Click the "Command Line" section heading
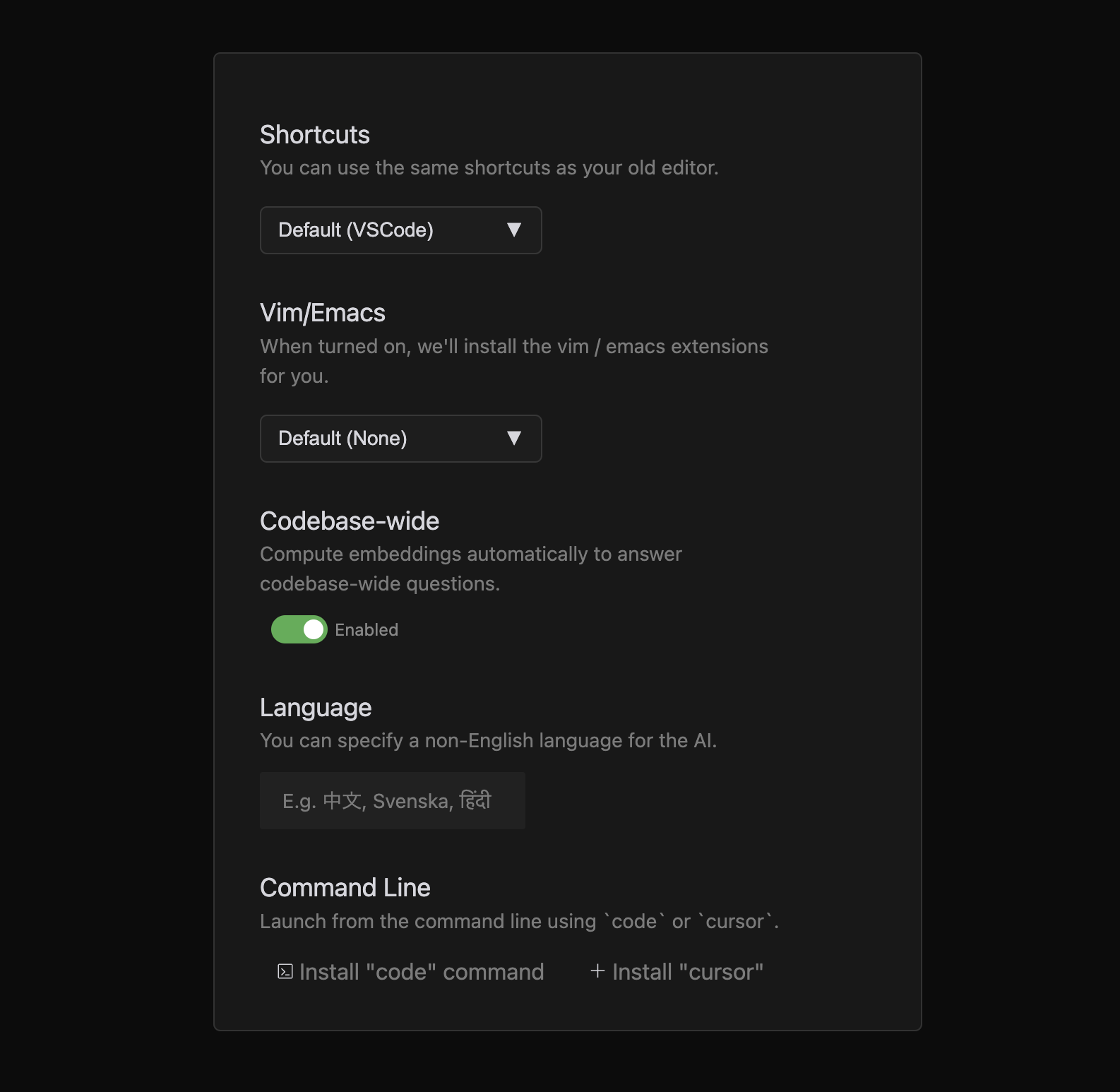Viewport: 1120px width, 1092px height. click(345, 888)
